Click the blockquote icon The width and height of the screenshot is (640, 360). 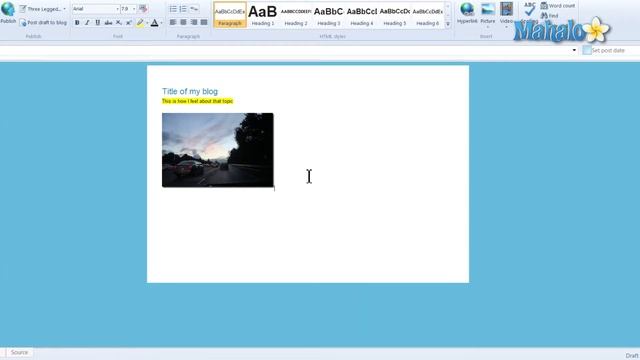[x=194, y=9]
